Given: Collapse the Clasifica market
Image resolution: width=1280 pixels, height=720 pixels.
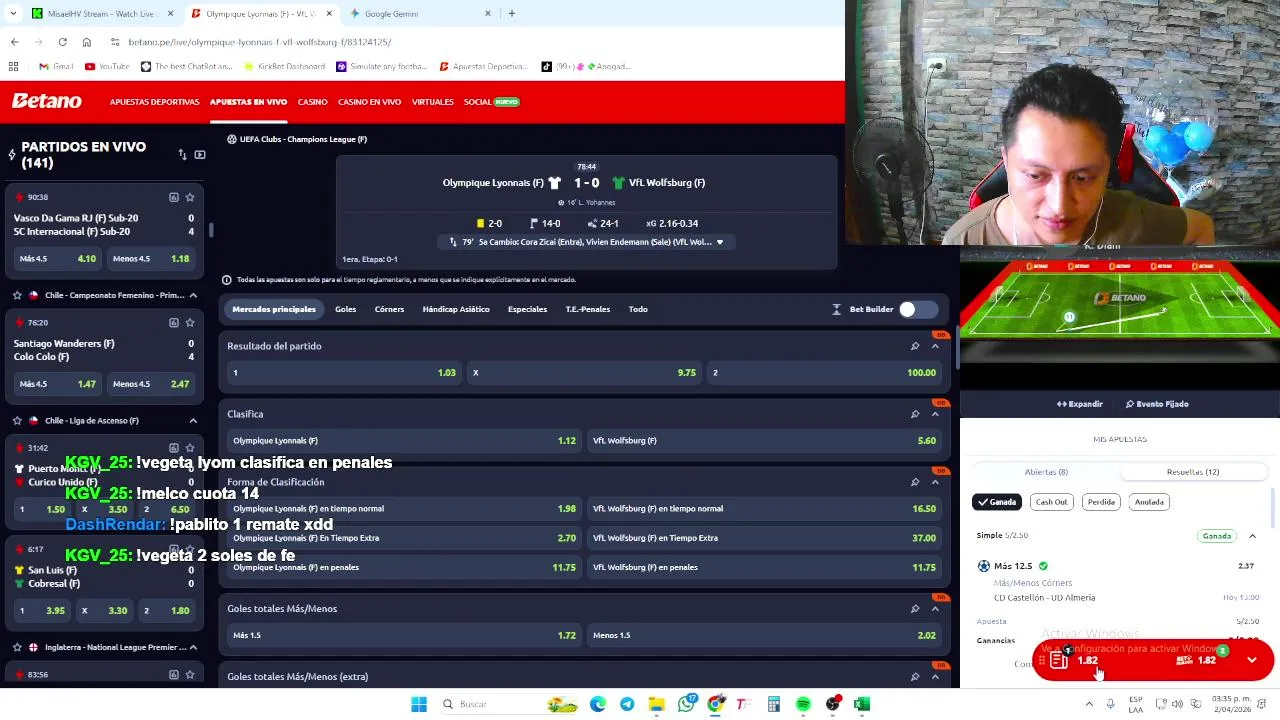Looking at the screenshot, I should pyautogui.click(x=935, y=414).
